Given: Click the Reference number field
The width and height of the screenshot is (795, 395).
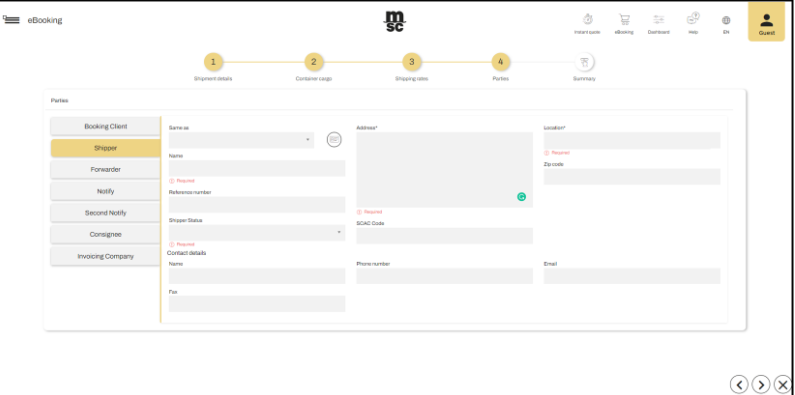Looking at the screenshot, I should 257,205.
